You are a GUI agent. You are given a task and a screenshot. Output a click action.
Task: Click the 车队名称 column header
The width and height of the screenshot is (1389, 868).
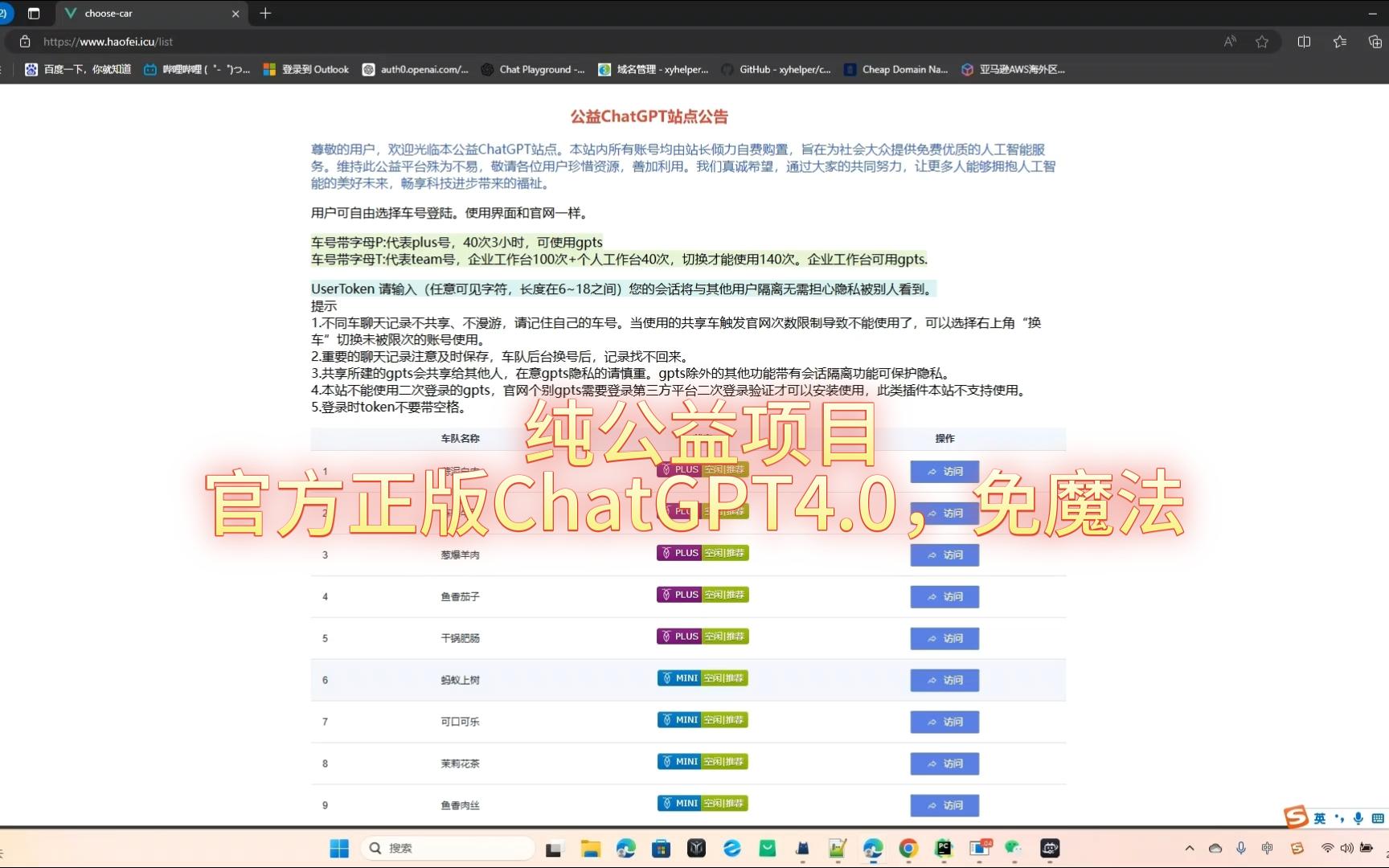click(x=460, y=439)
